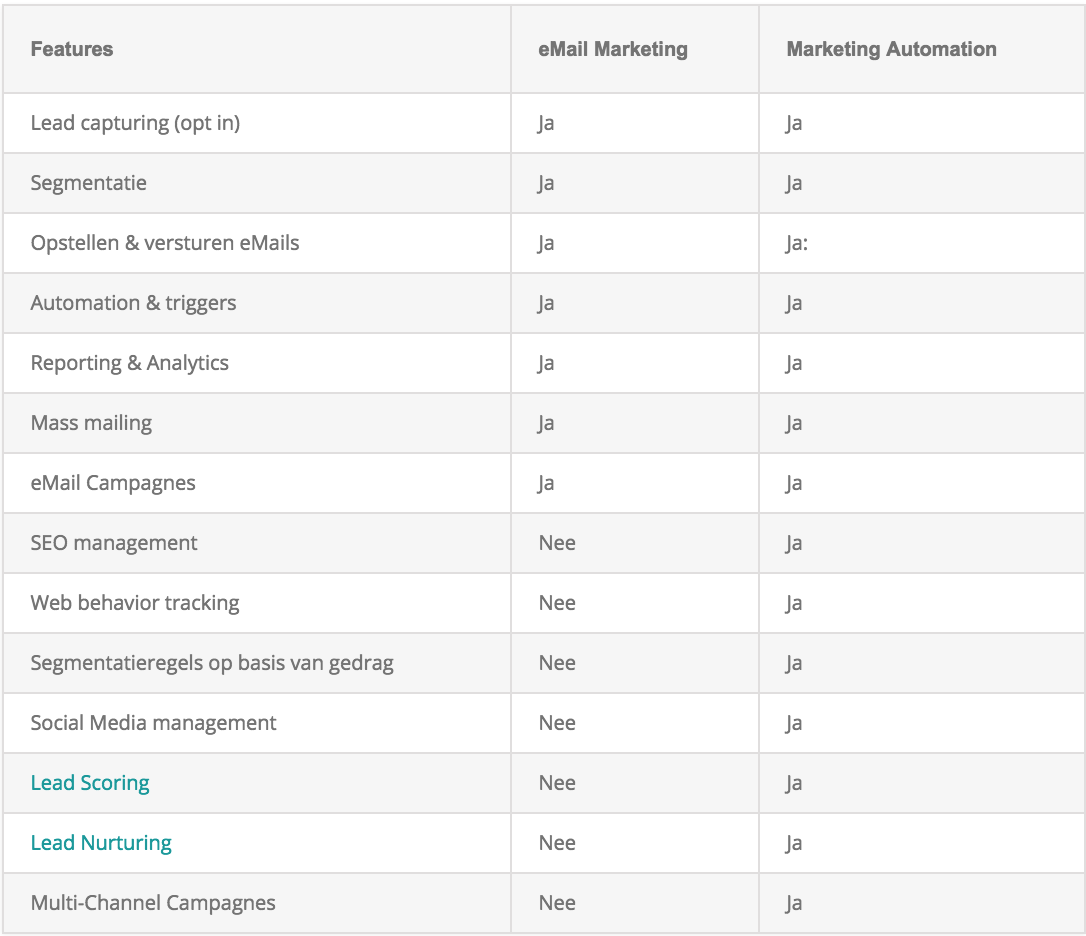Screen dimensions: 1086x936
Task: Click the Features column header
Action: (72, 49)
